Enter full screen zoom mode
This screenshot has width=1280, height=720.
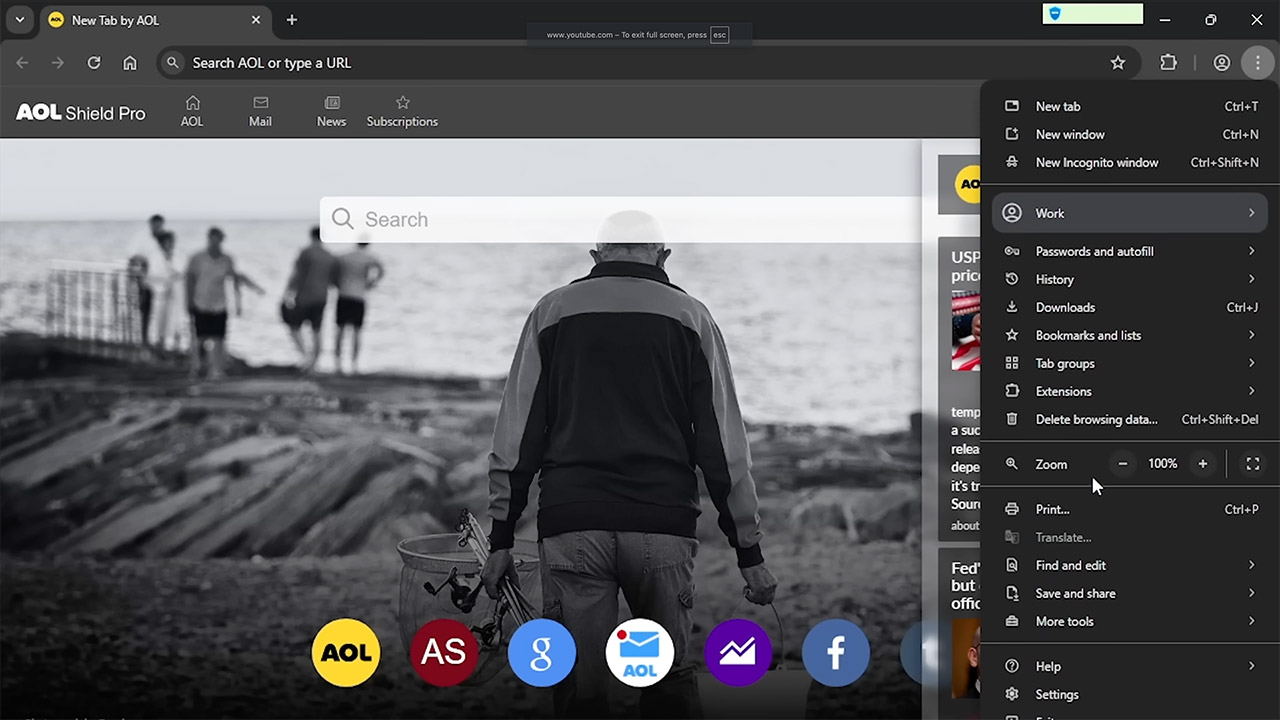click(1252, 463)
